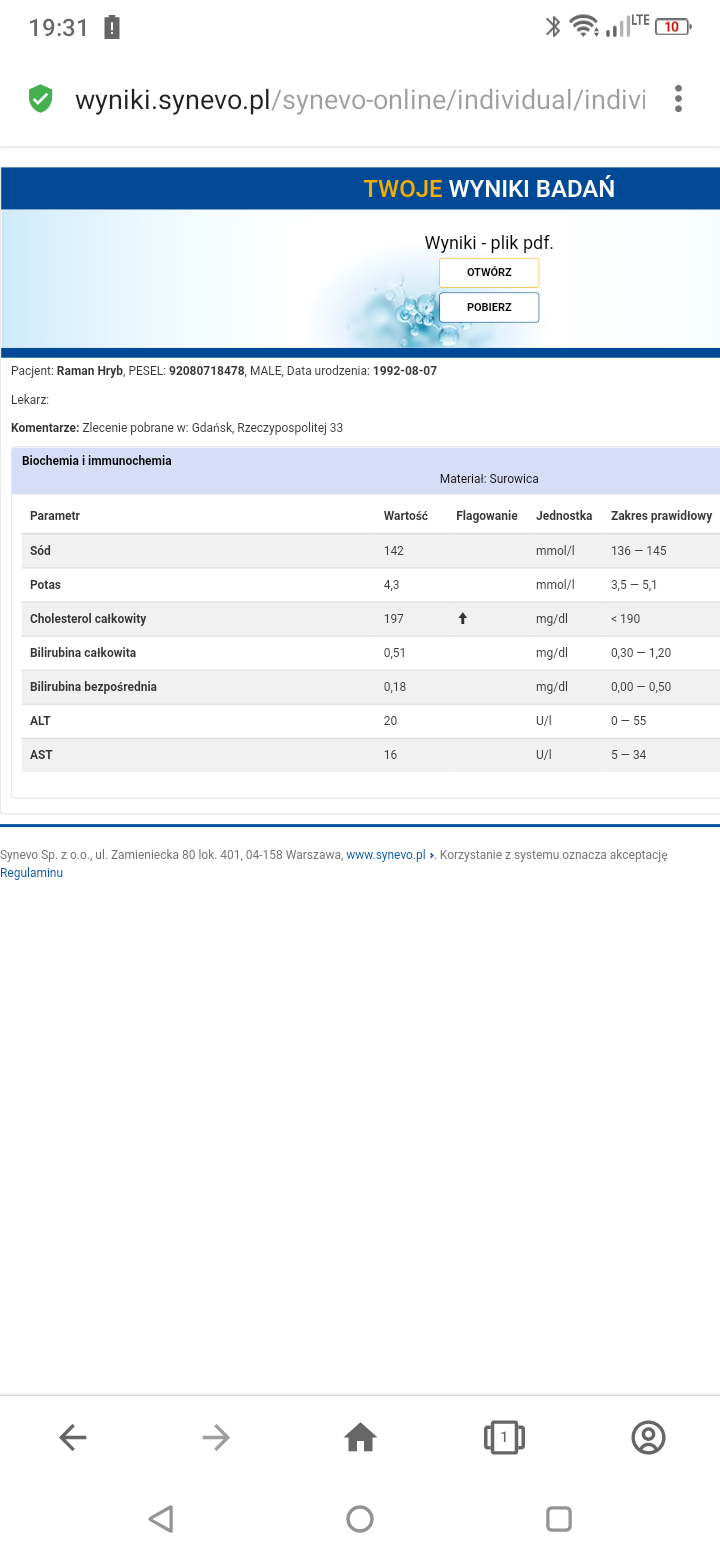Viewport: 720px width, 1560px height.
Task: Open the browser account profile icon
Action: [648, 1437]
